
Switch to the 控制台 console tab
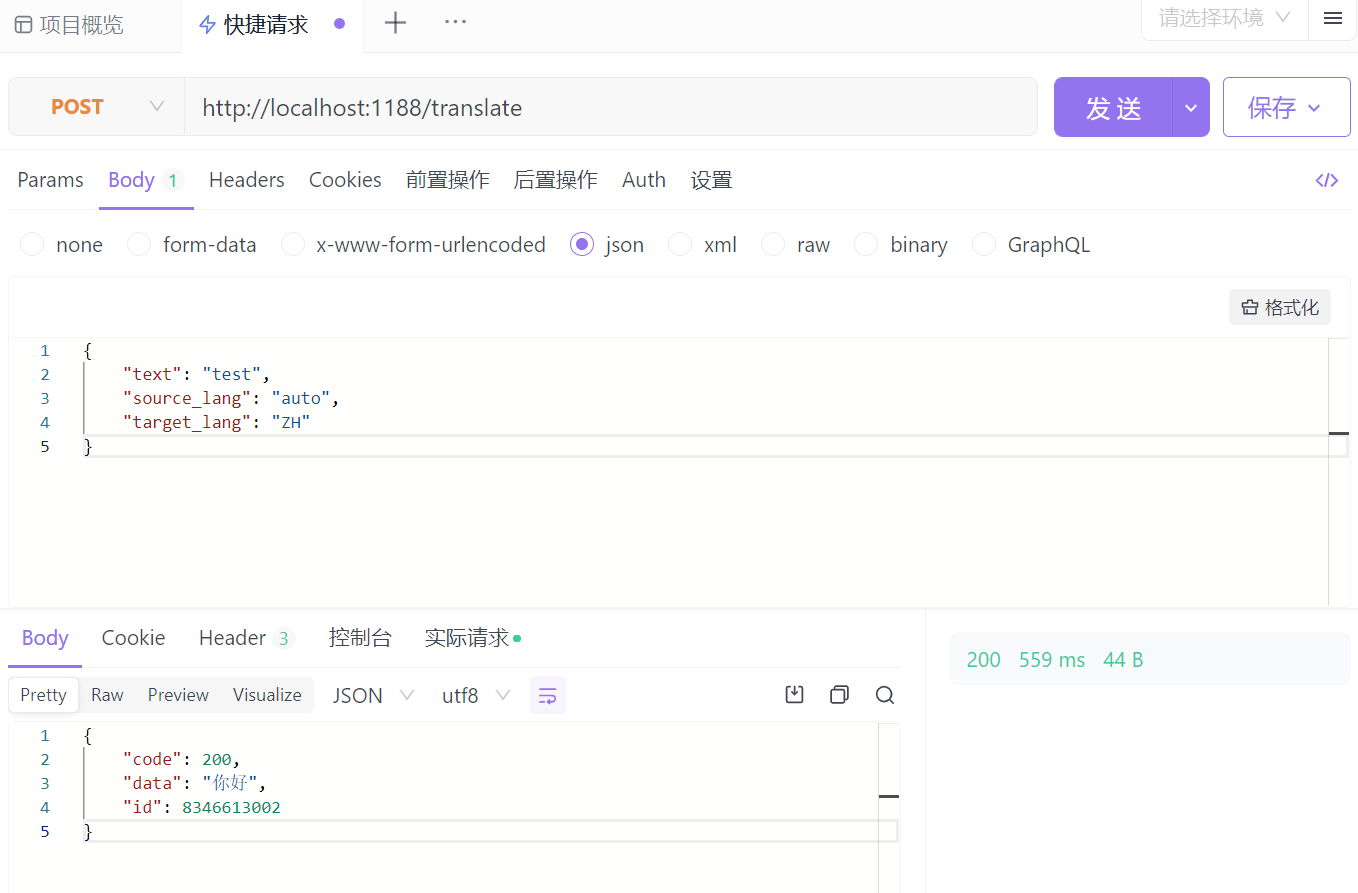pos(360,637)
